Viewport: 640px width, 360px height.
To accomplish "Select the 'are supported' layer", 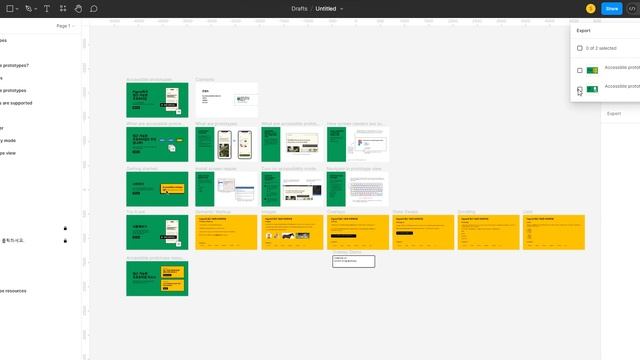I will (x=16, y=103).
